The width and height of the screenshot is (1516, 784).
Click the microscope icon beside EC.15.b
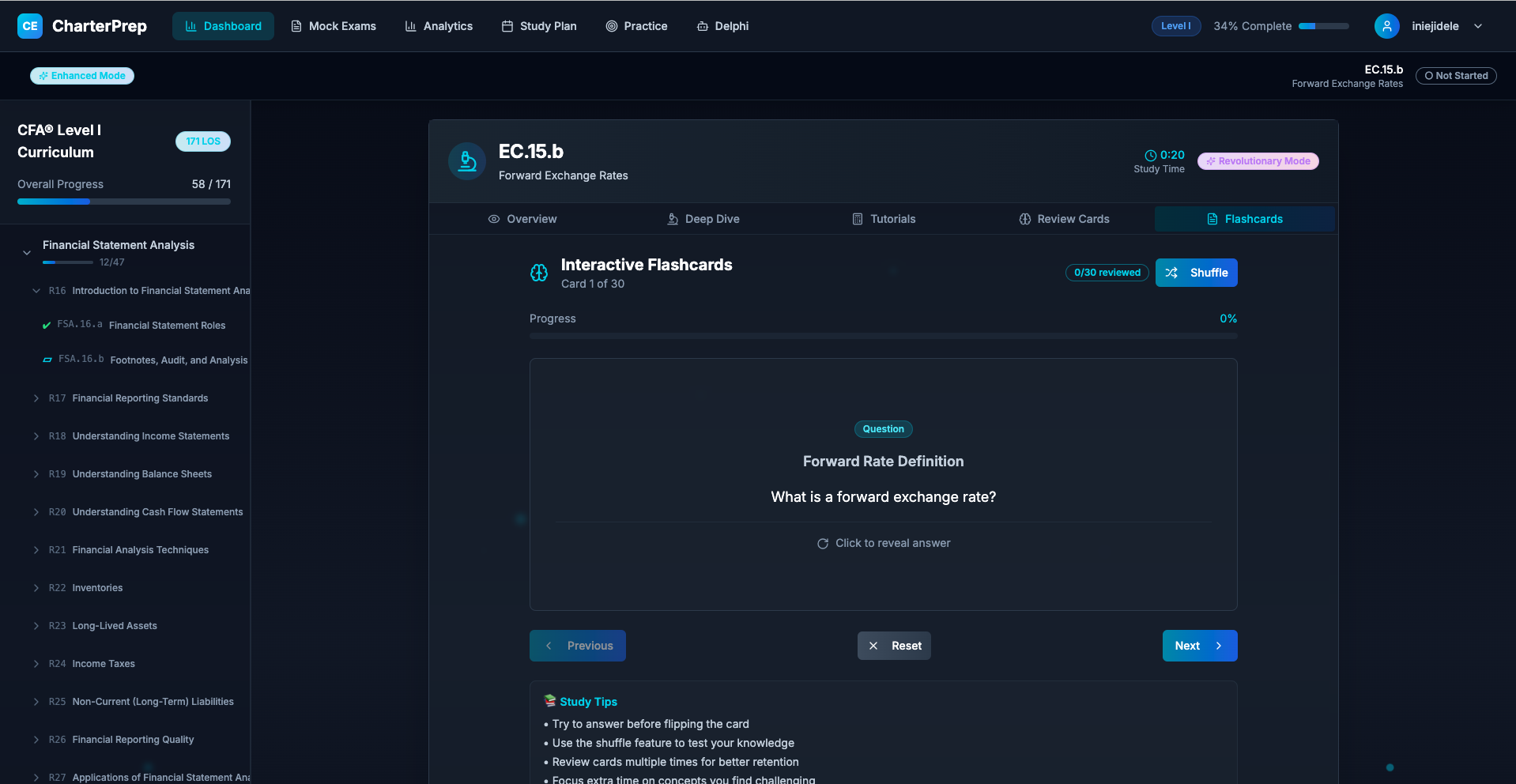pyautogui.click(x=467, y=161)
